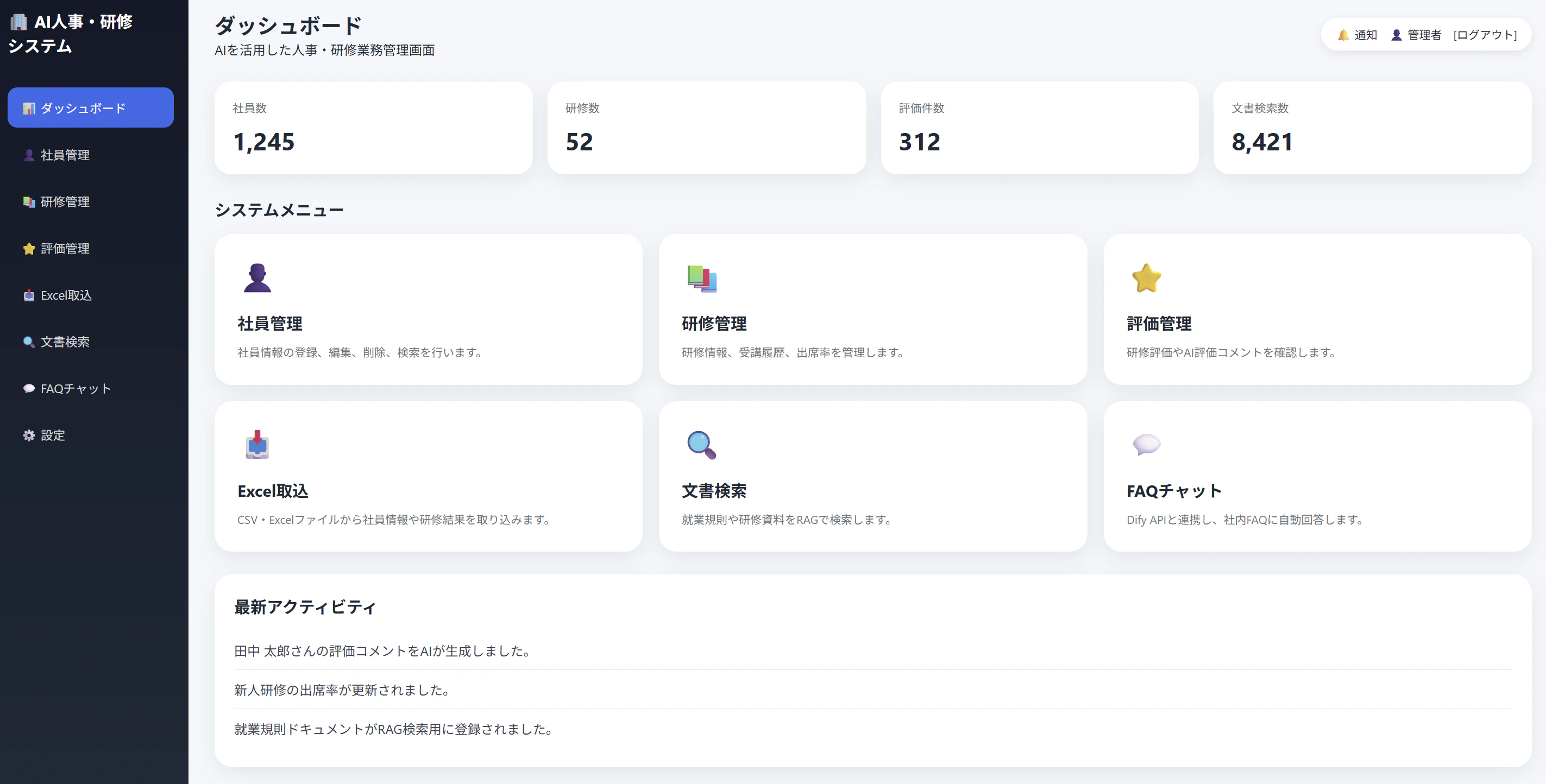Screen dimensions: 1546x784
Task: Open ダッシュボード in the sidebar
Action: point(91,108)
